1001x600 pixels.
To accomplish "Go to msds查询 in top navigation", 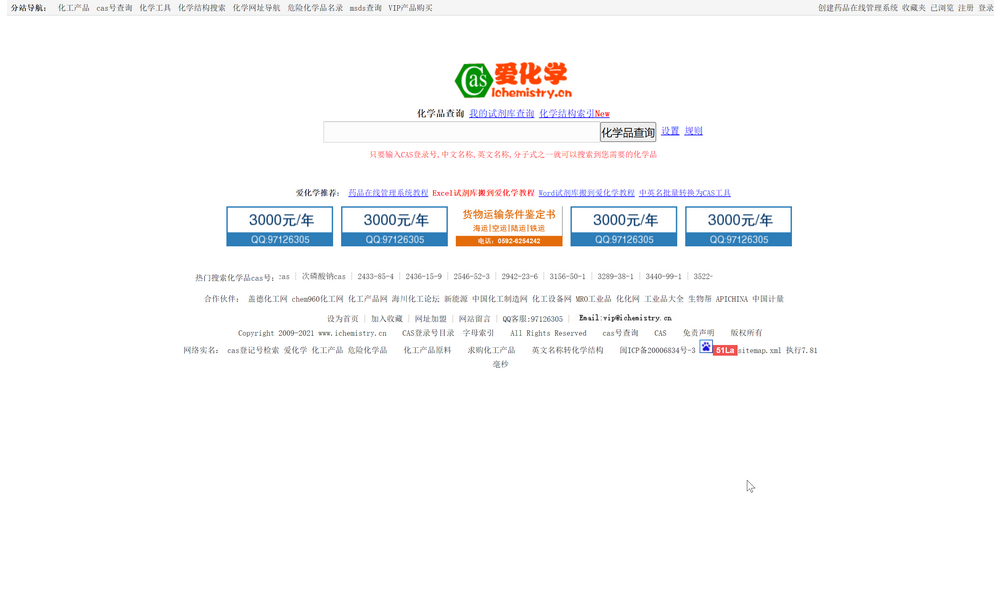I will (365, 8).
